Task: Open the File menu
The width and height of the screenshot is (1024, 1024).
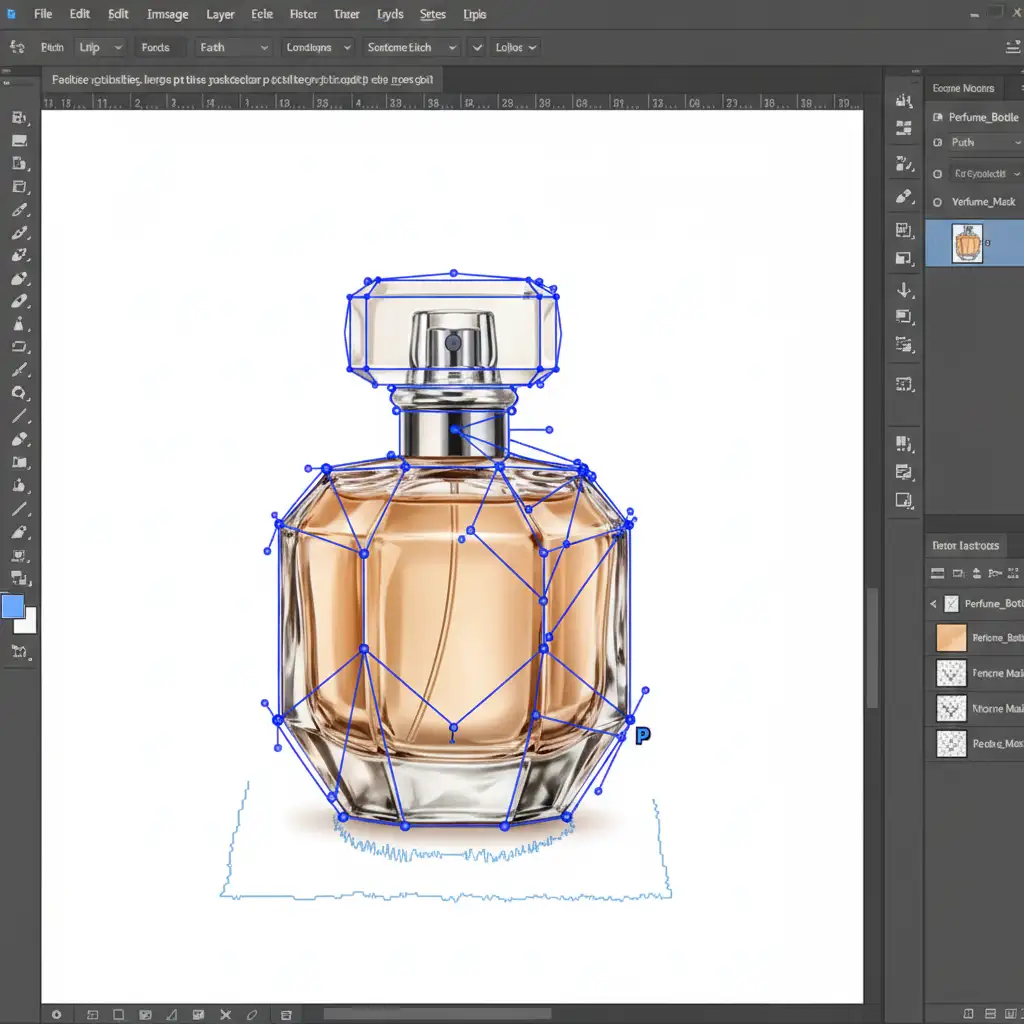Action: click(42, 14)
